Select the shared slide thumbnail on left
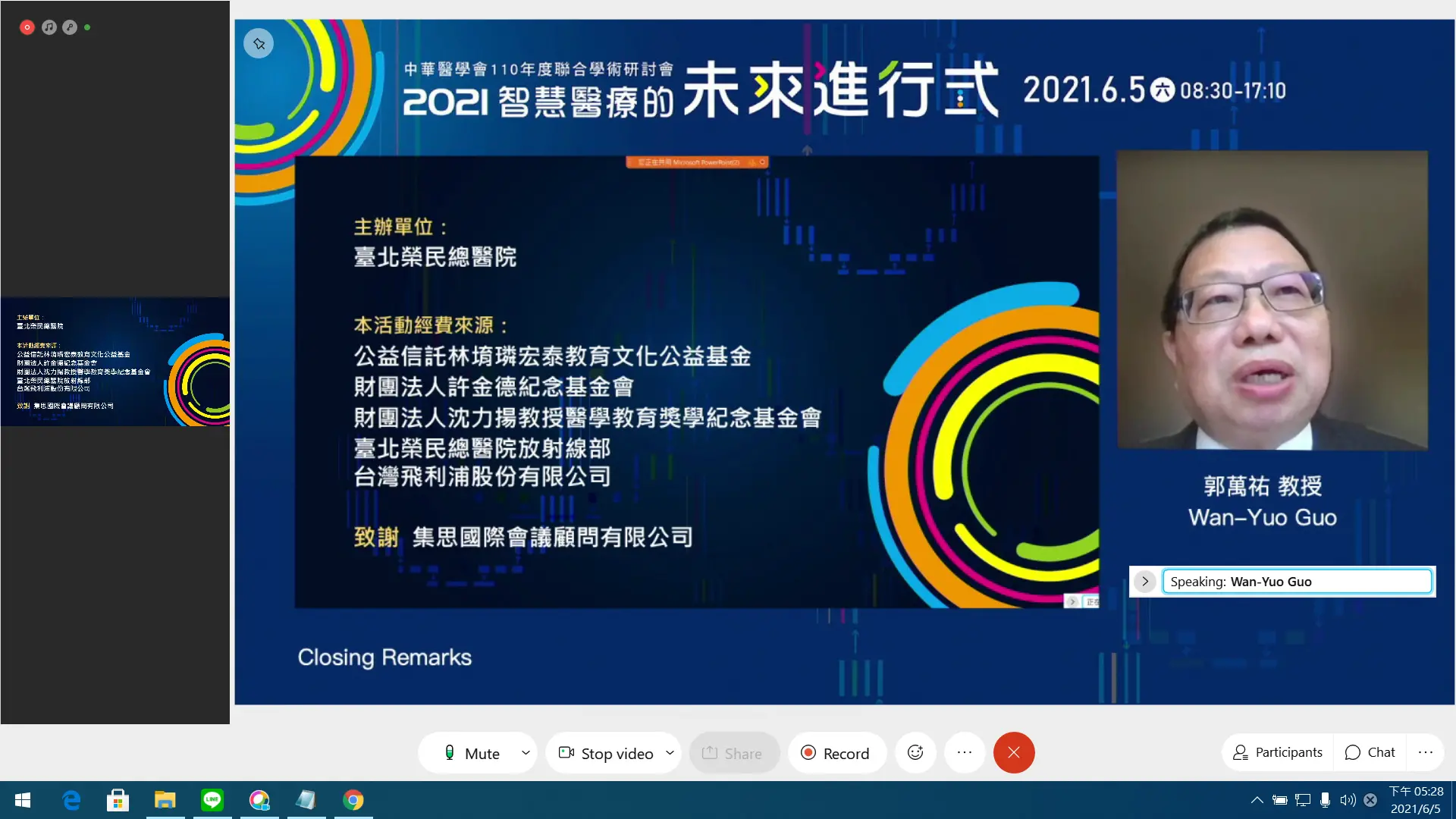 pos(115,362)
